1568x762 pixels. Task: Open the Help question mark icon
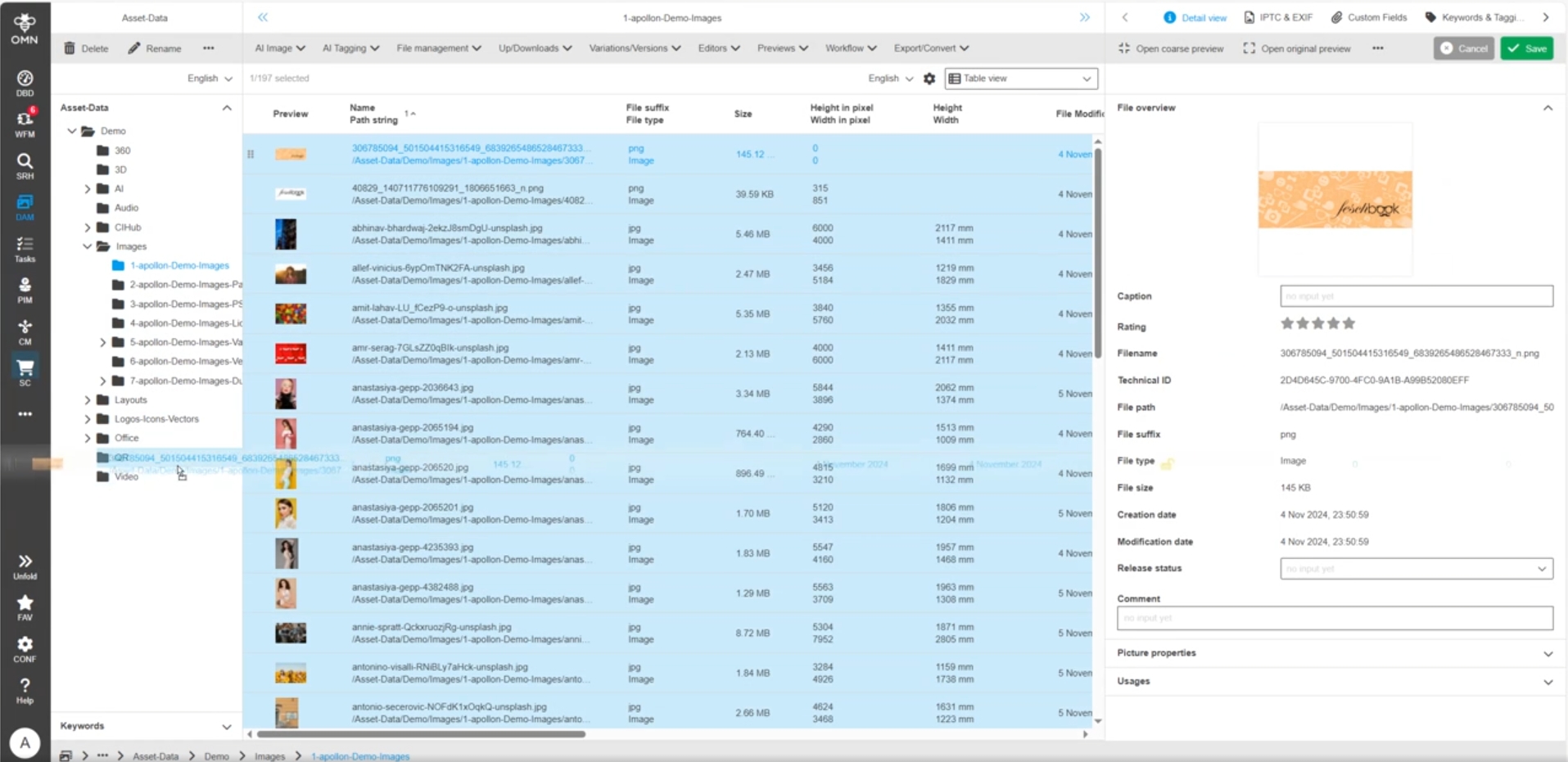(x=25, y=690)
